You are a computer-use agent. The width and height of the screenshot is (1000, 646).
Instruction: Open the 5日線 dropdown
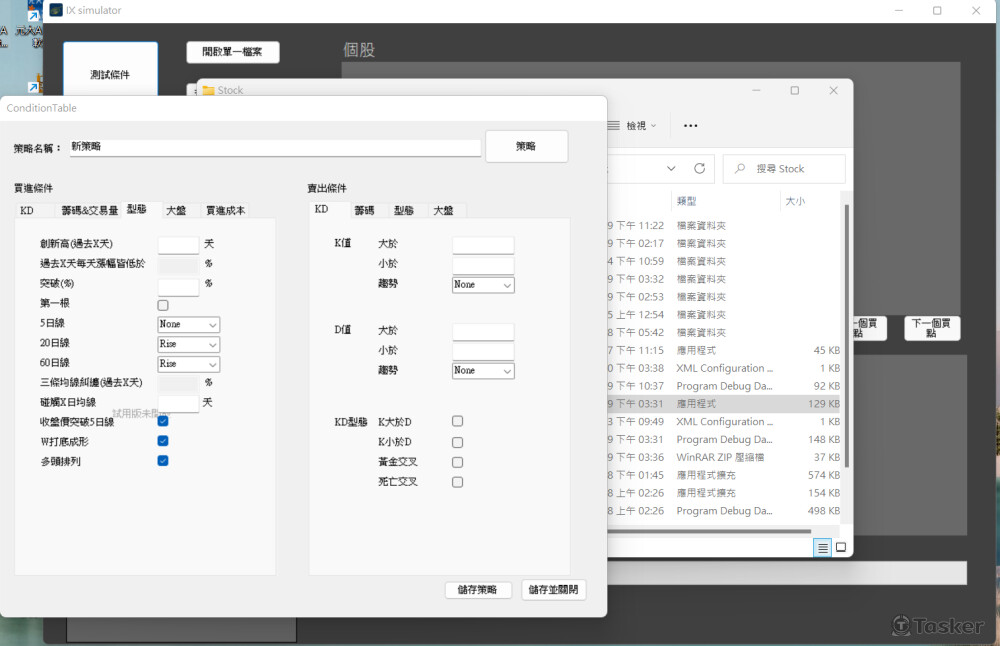coord(189,325)
